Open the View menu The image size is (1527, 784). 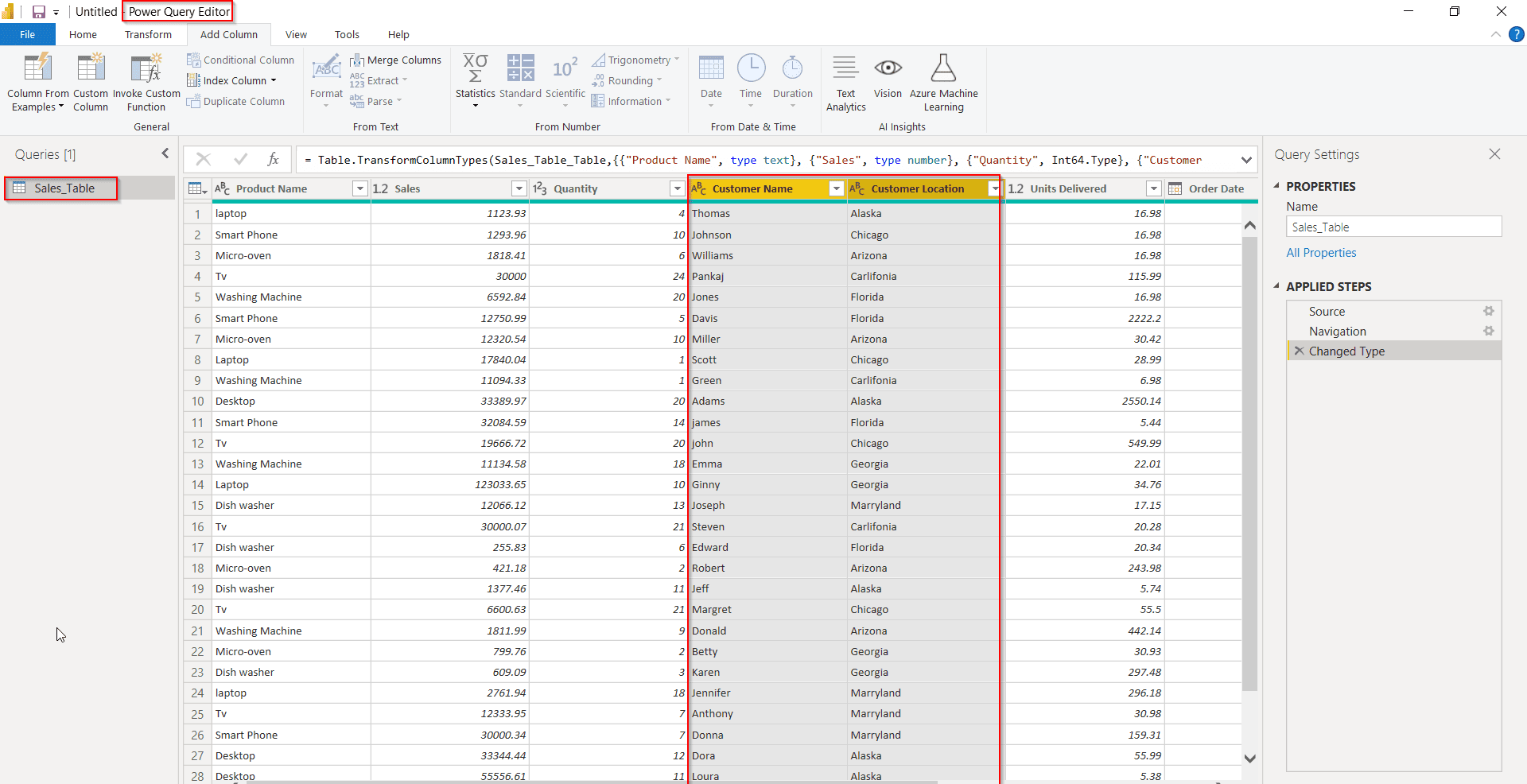click(295, 34)
